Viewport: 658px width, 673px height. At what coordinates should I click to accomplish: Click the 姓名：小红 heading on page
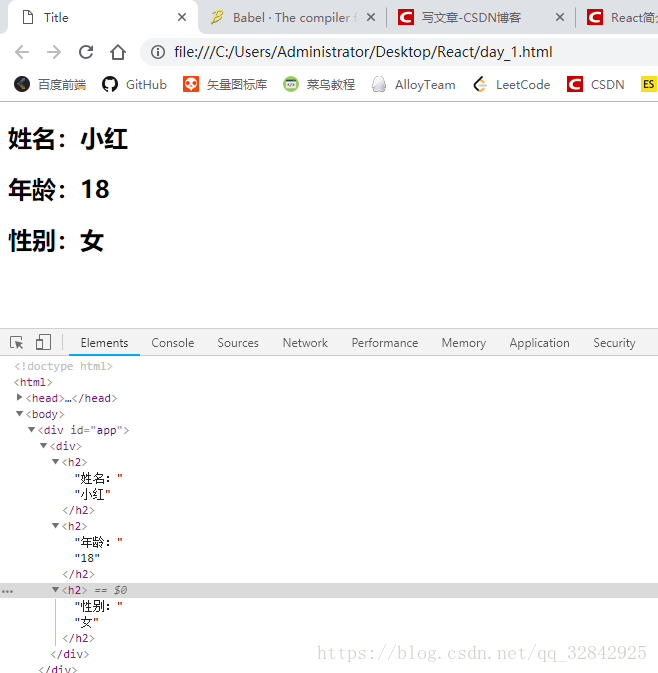tap(68, 139)
